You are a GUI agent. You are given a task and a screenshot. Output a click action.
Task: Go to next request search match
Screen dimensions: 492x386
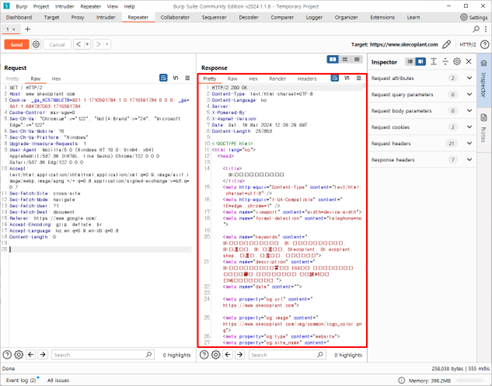[x=43, y=355]
